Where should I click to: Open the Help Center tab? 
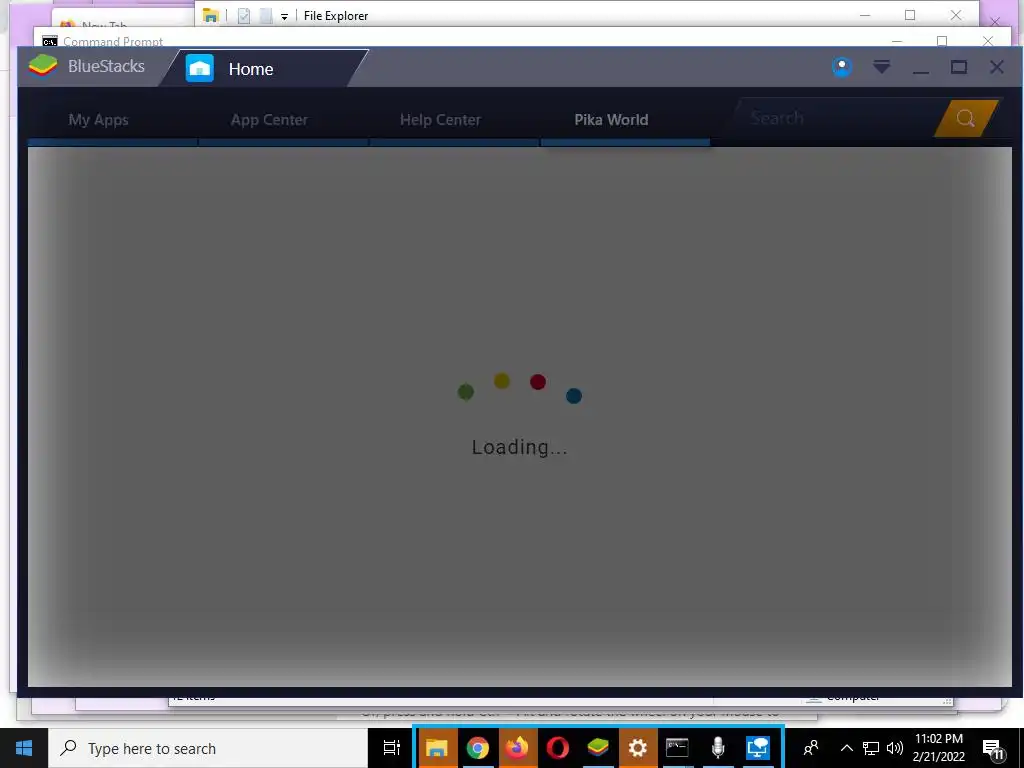pos(440,120)
